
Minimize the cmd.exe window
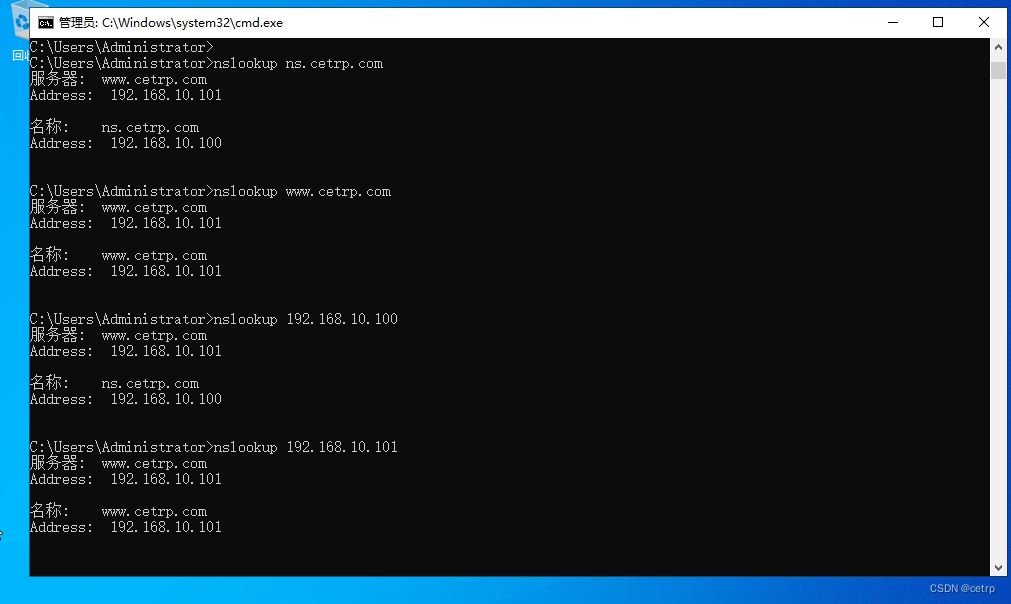coord(892,23)
